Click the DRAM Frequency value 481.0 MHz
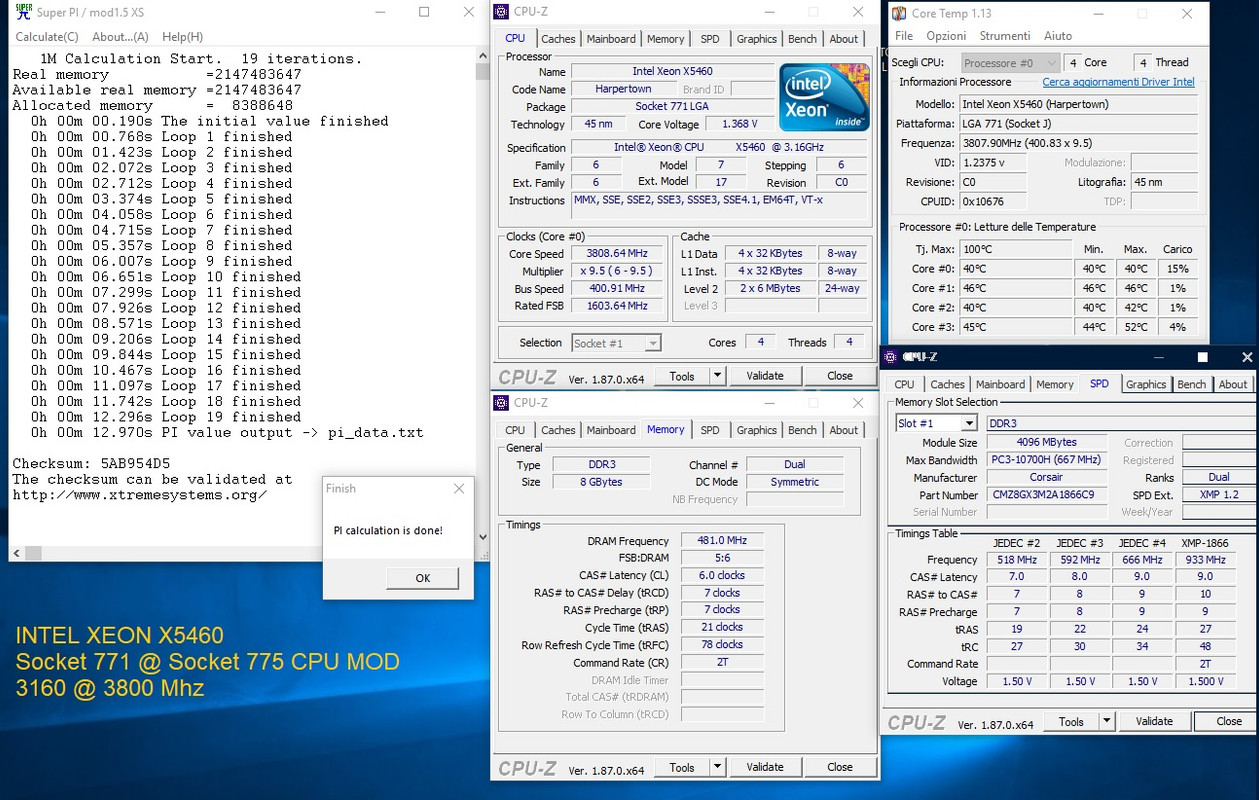 [x=722, y=541]
